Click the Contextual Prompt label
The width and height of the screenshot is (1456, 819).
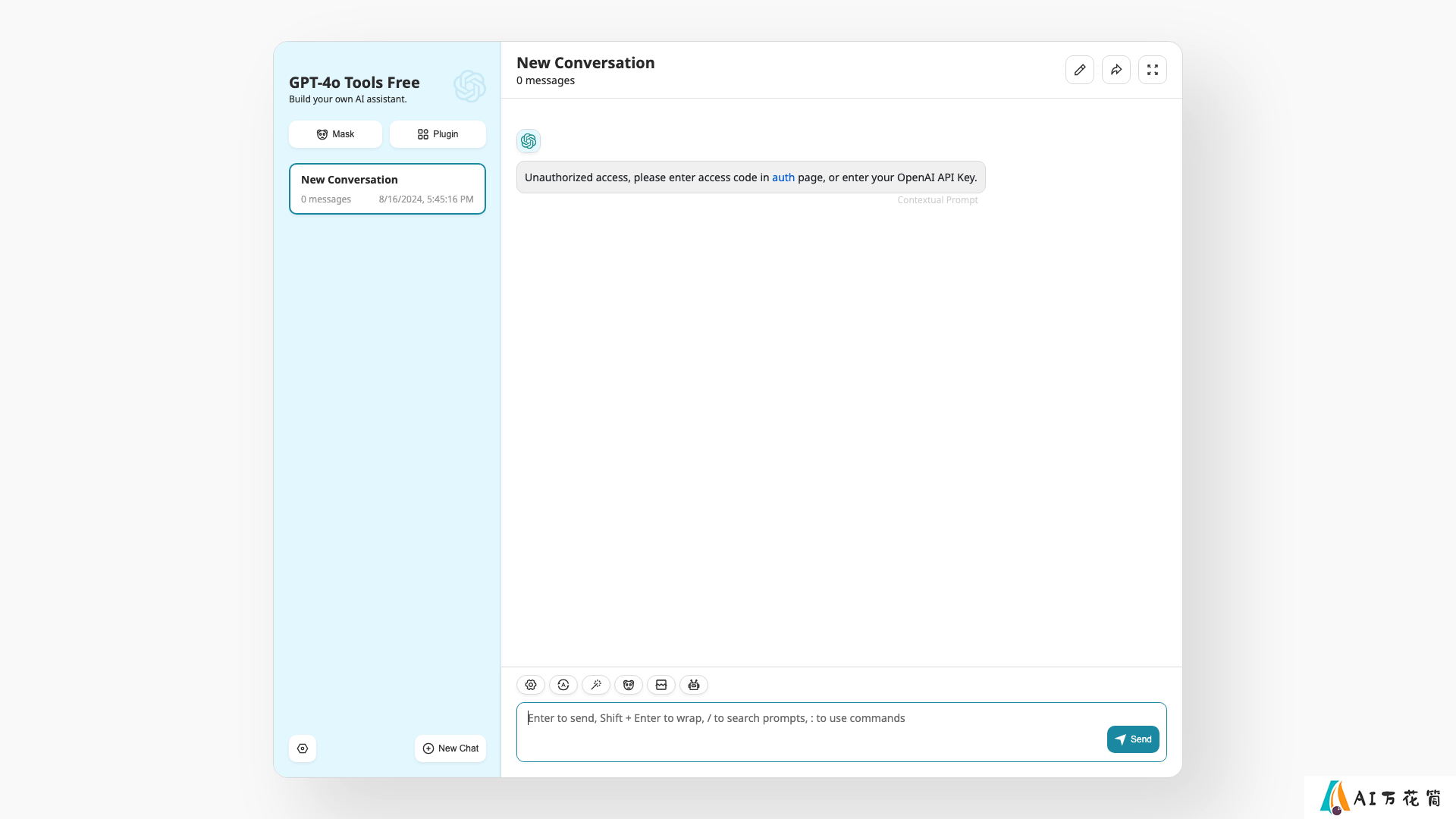[x=937, y=200]
